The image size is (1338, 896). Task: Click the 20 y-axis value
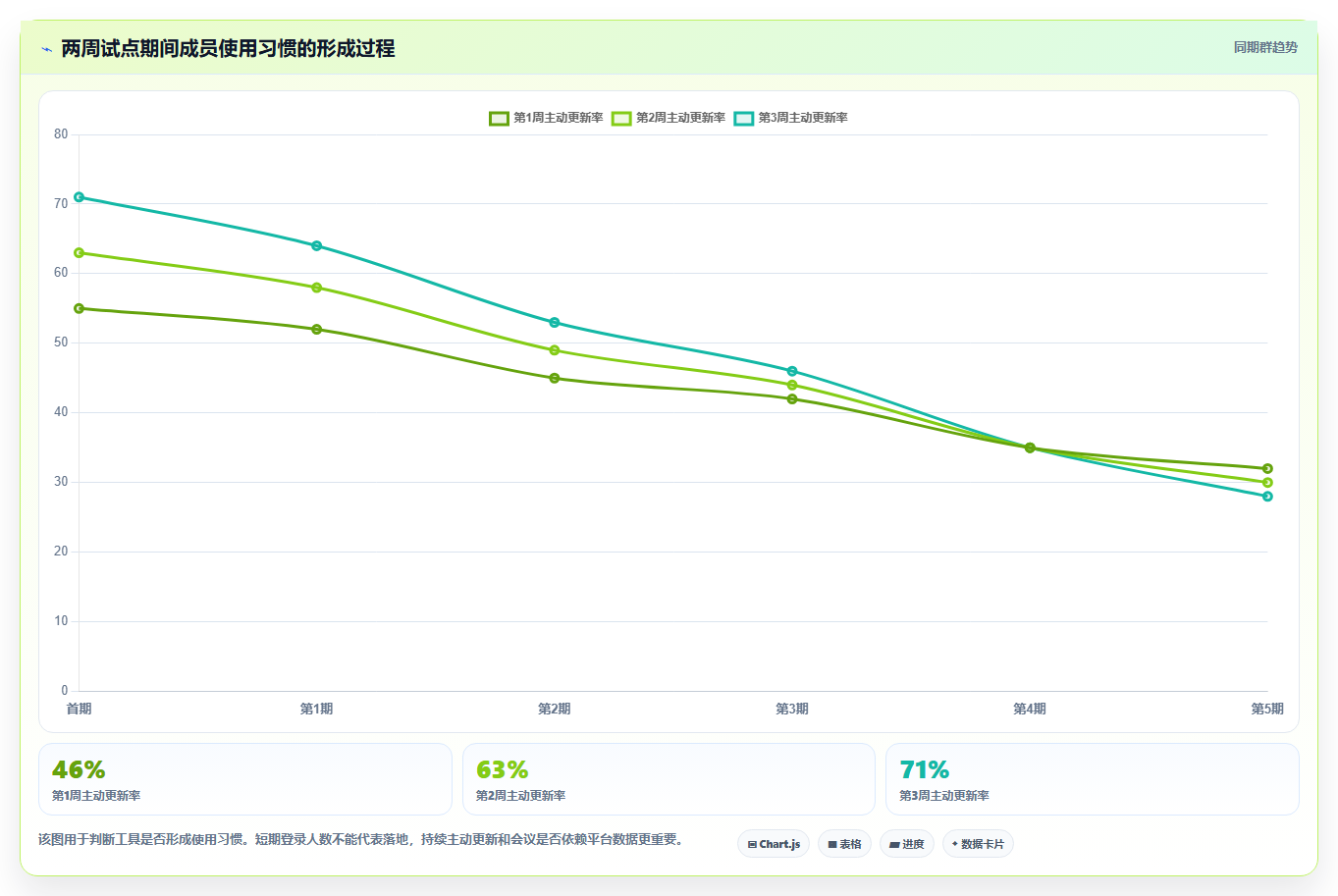[61, 552]
